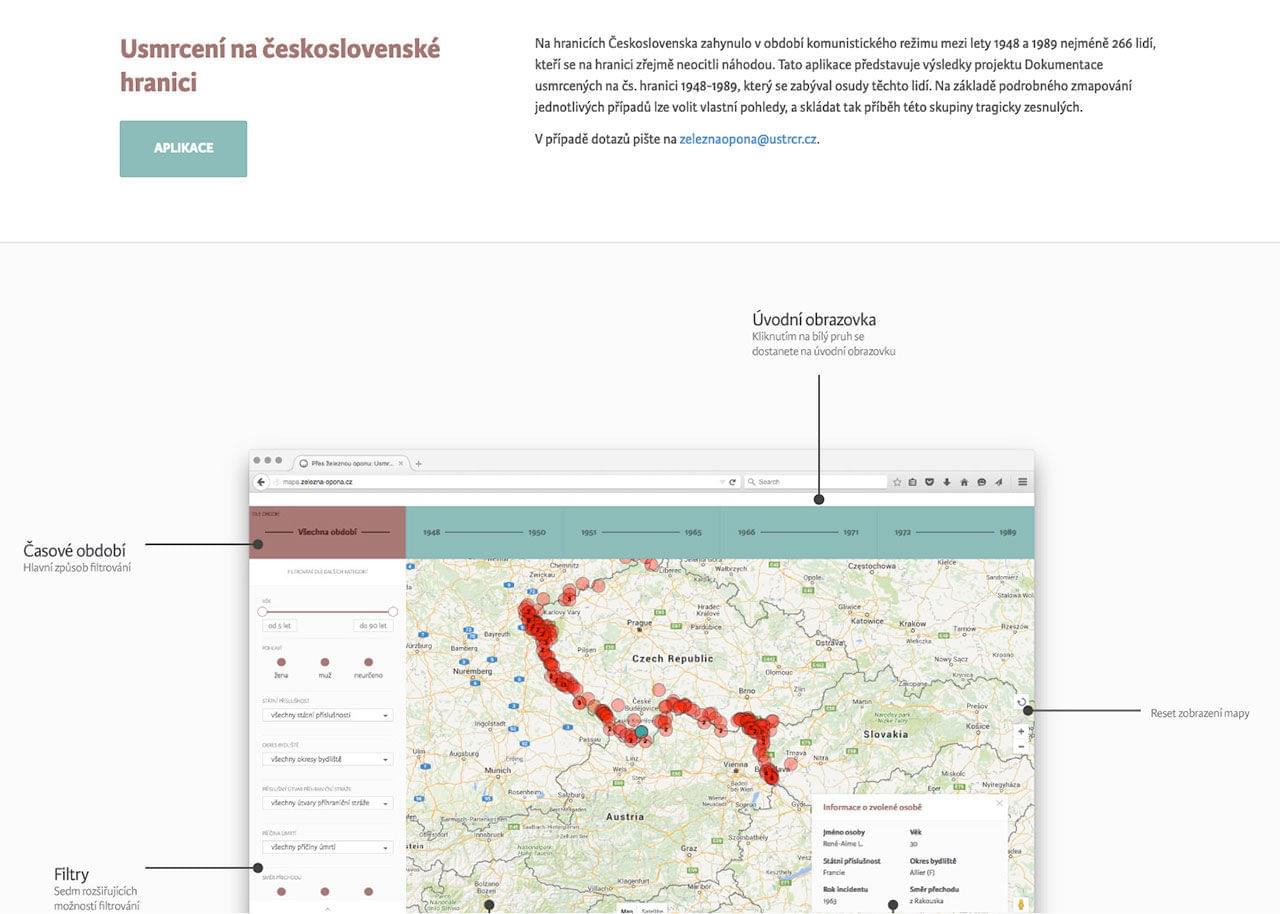
Task: Bookmark the page with the star icon
Action: tap(897, 482)
